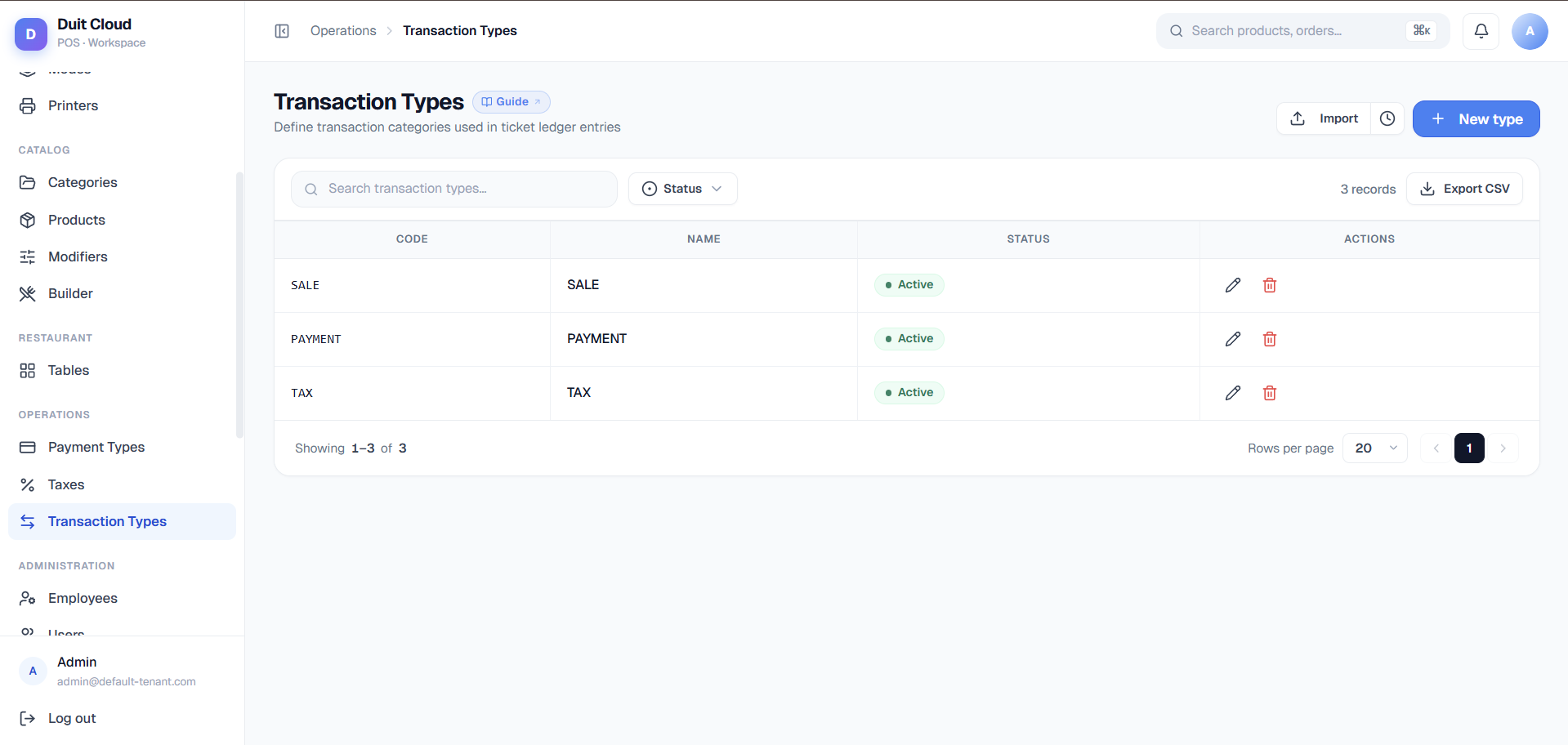Open Builder in sidebar
The width and height of the screenshot is (1568, 745).
pyautogui.click(x=122, y=293)
